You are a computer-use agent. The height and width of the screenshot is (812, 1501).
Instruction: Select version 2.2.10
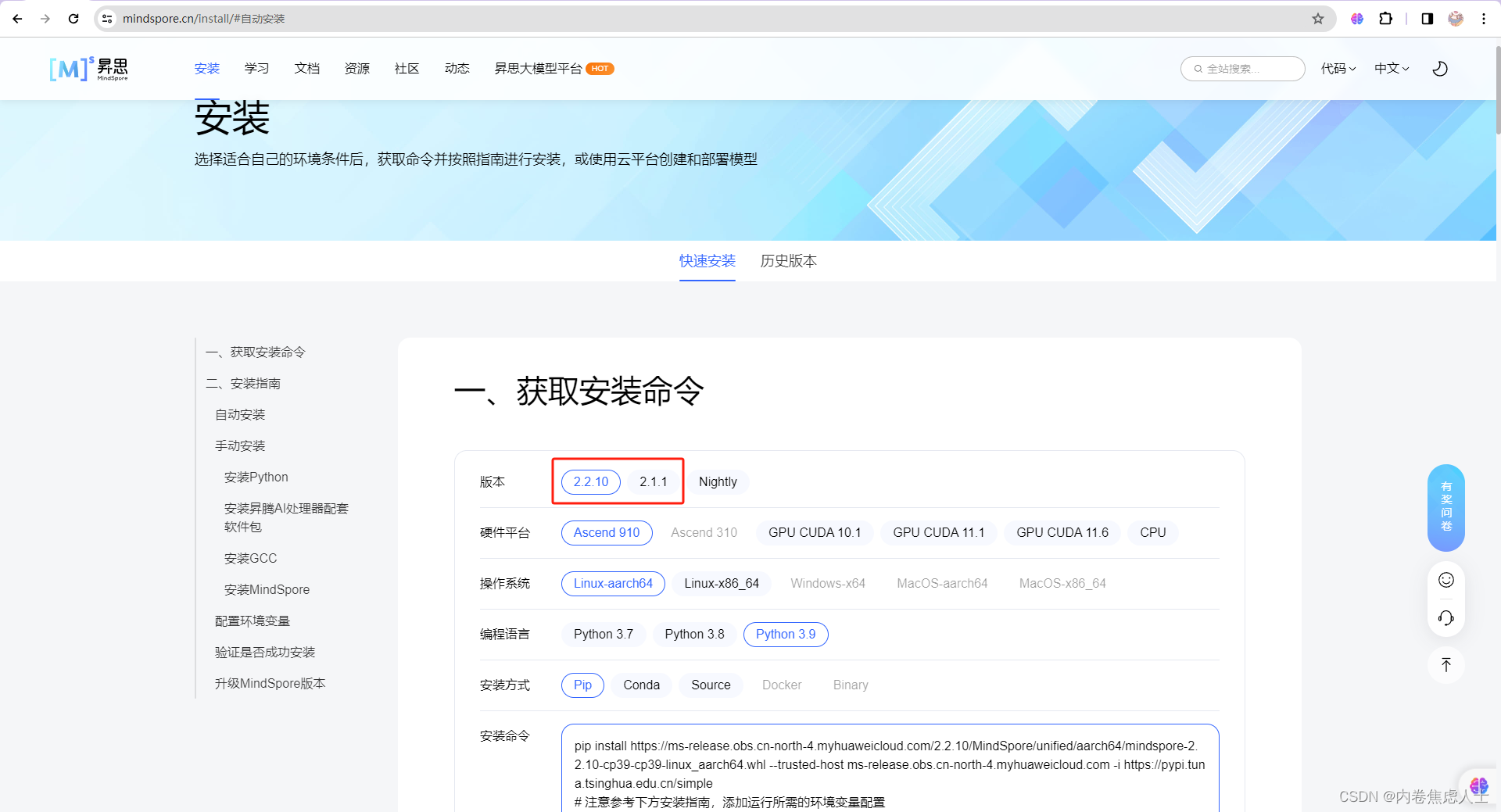591,482
